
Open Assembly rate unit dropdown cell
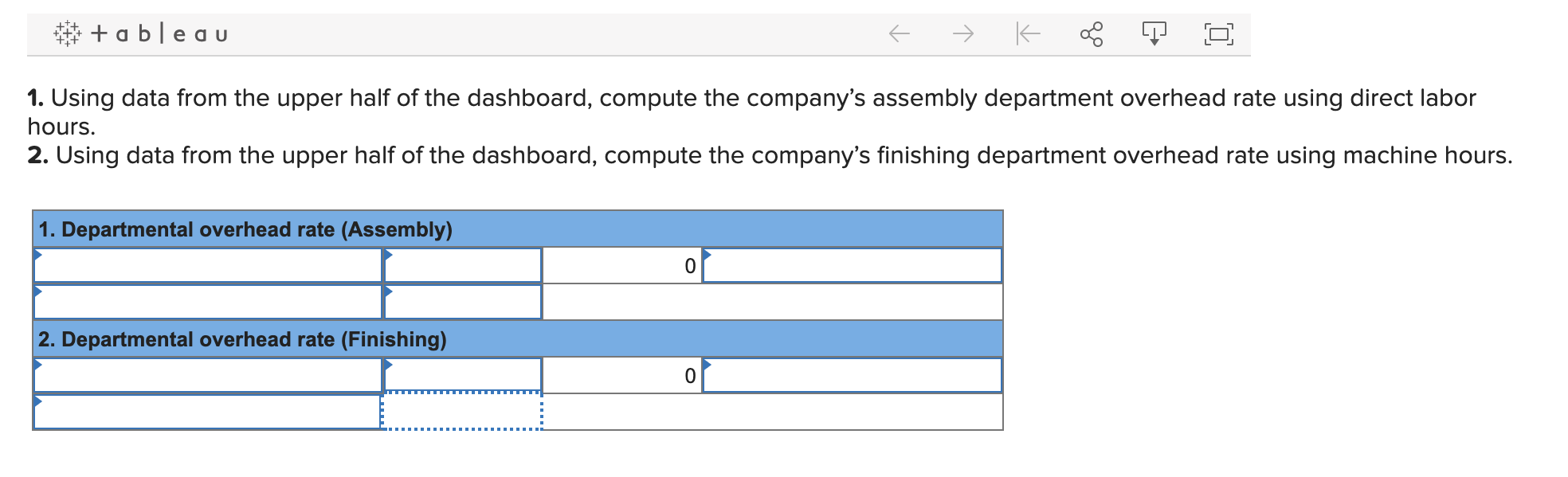tap(853, 265)
